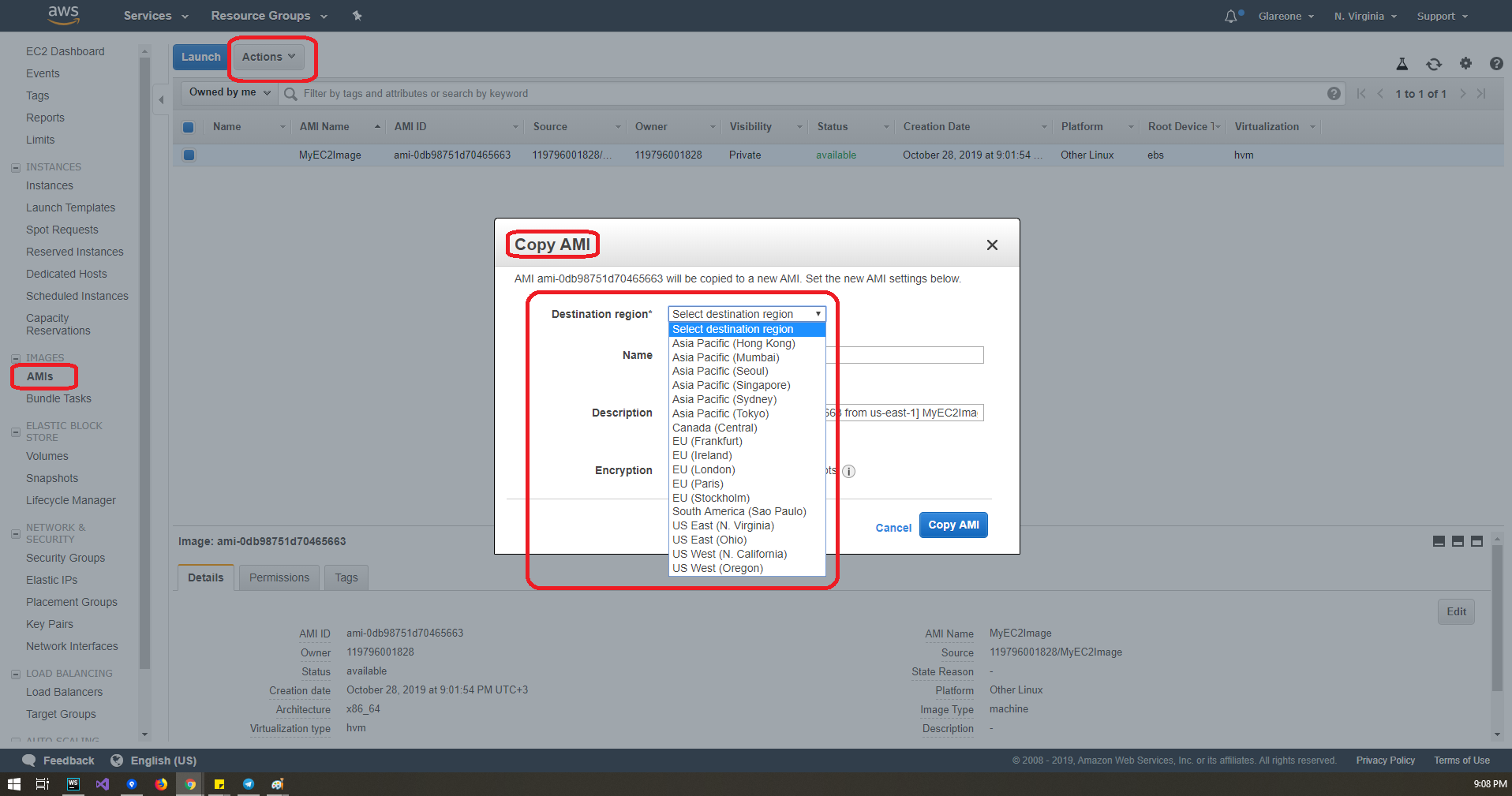
Task: Open Telegram from taskbar
Action: pos(249,784)
